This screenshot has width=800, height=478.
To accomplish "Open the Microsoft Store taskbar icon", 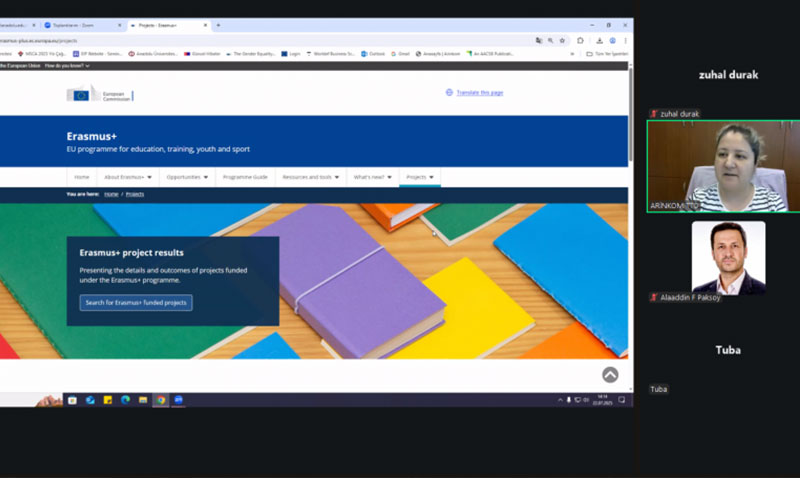I will 72,400.
